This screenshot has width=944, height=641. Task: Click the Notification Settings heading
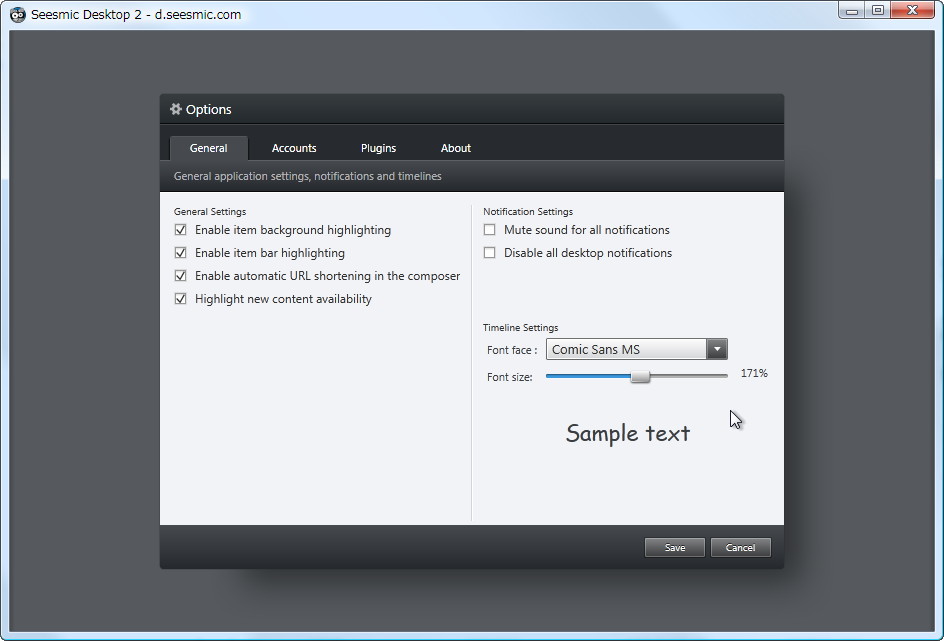tap(528, 212)
